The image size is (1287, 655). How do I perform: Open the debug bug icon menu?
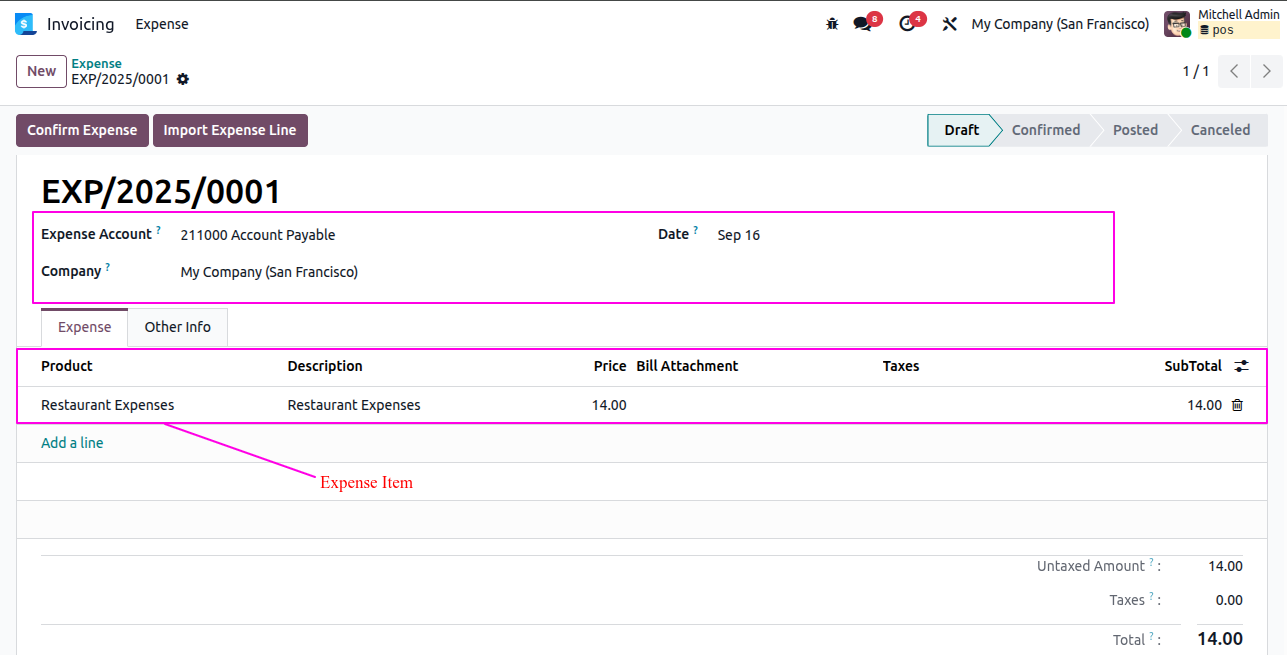[x=832, y=24]
